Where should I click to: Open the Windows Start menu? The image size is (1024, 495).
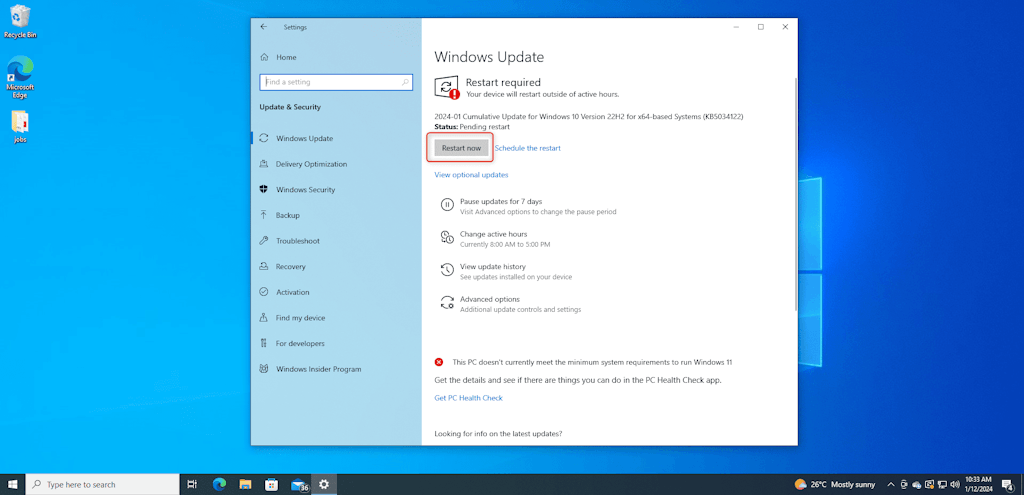point(12,485)
